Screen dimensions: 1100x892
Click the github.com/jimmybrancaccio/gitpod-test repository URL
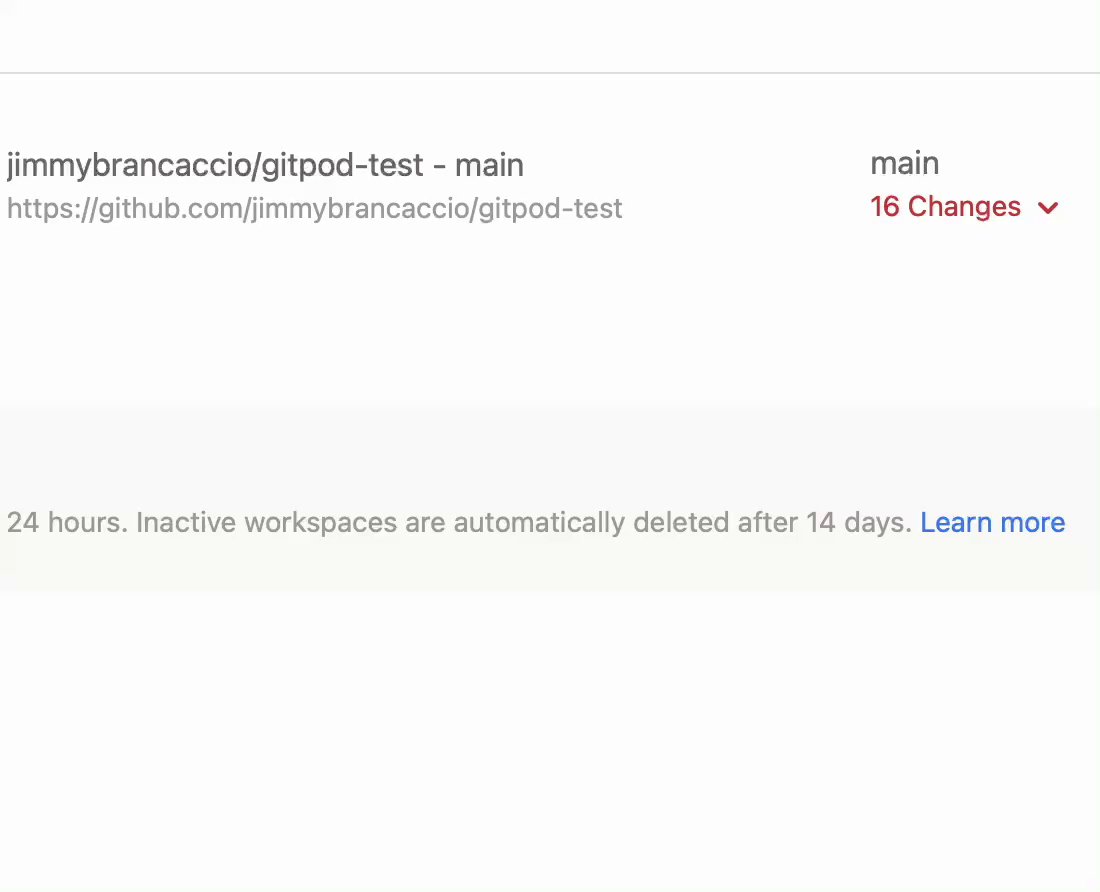(x=314, y=208)
